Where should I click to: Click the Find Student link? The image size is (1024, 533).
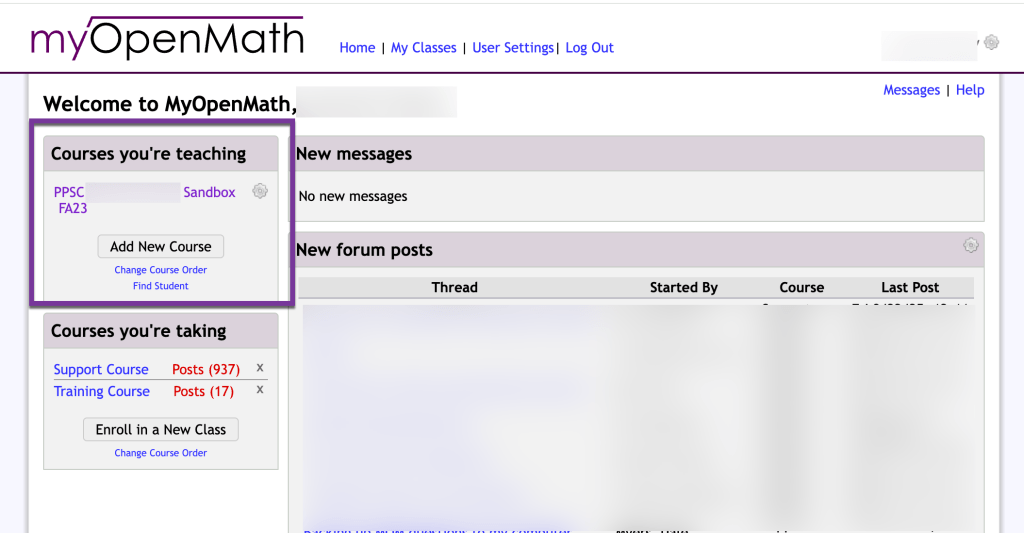(x=161, y=286)
